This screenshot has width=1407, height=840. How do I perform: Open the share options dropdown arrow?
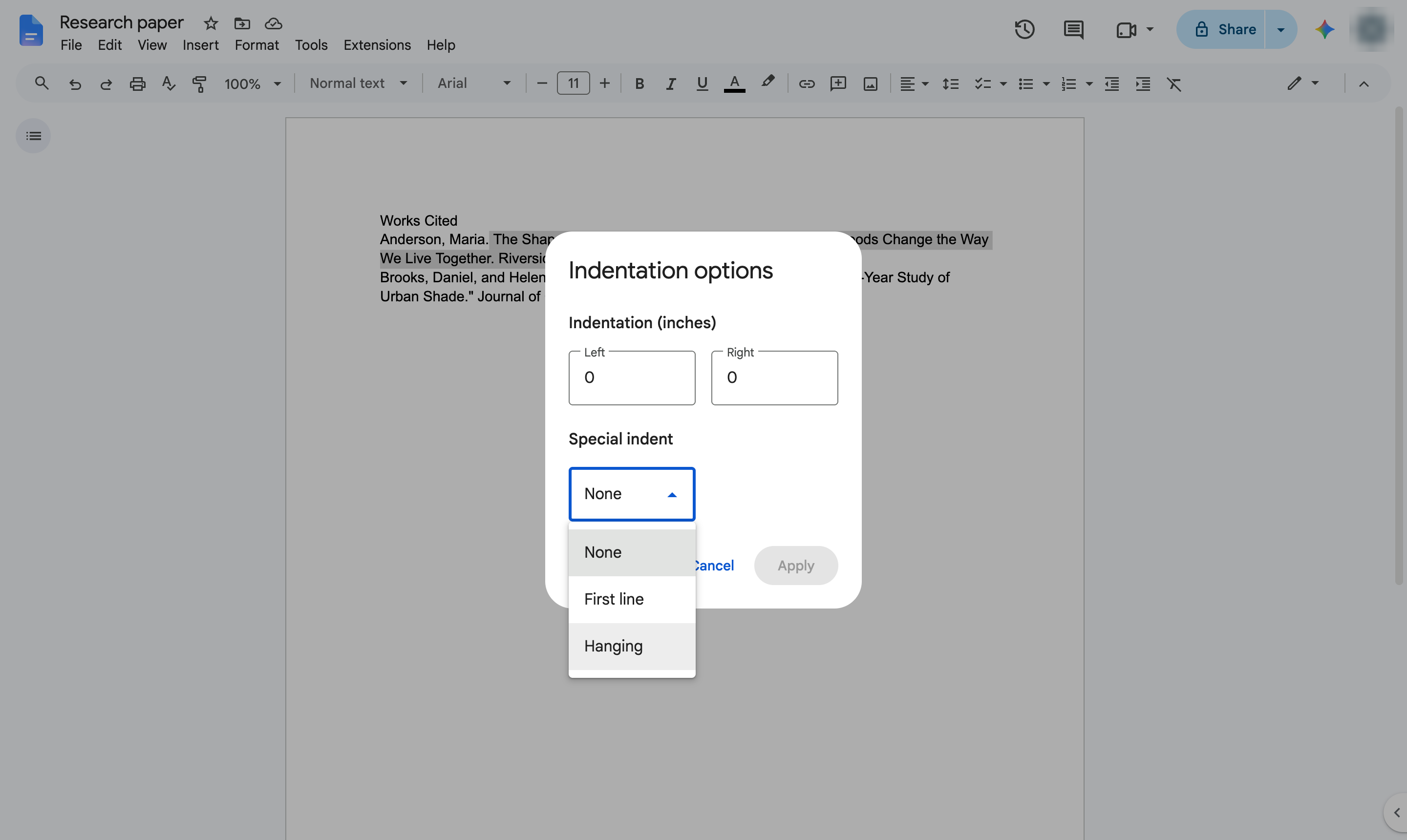(1281, 29)
